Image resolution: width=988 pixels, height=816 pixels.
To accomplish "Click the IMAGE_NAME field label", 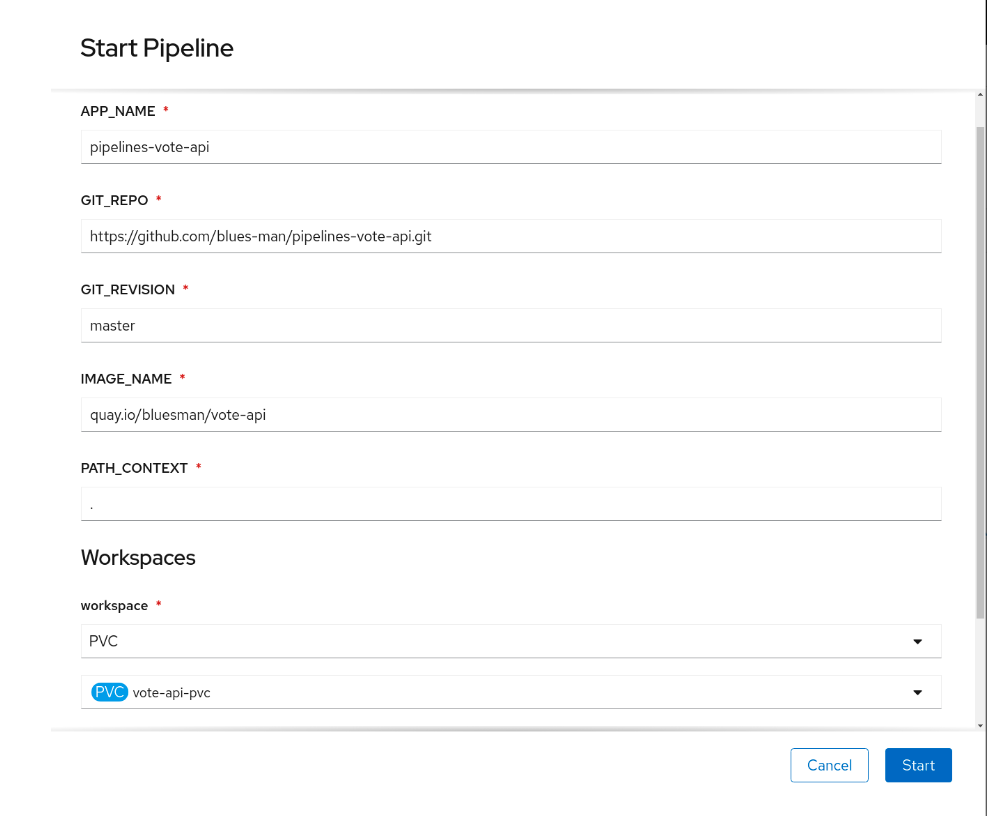I will tap(126, 379).
